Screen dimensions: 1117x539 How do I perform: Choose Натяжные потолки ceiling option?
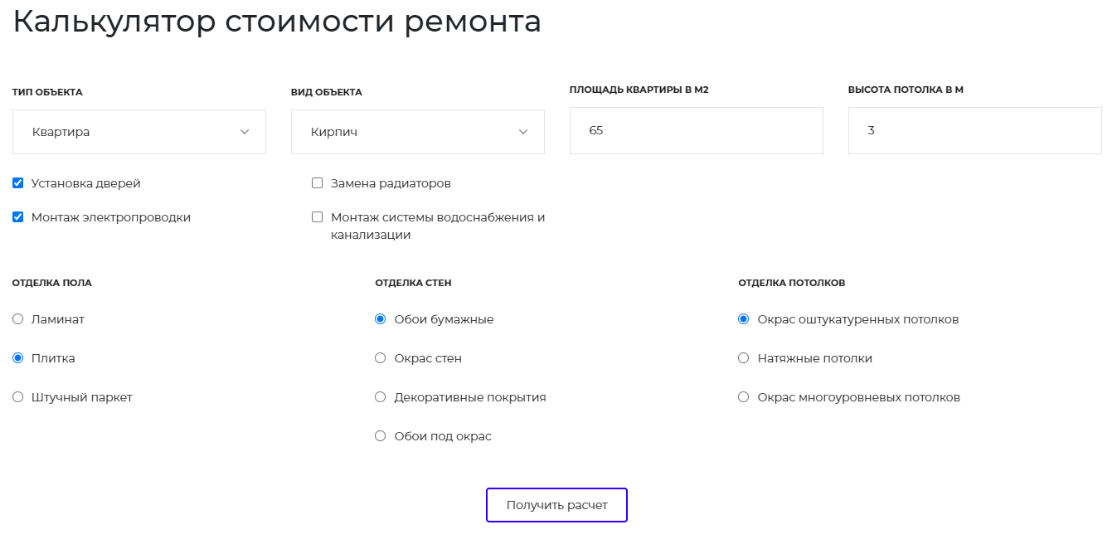tap(744, 358)
